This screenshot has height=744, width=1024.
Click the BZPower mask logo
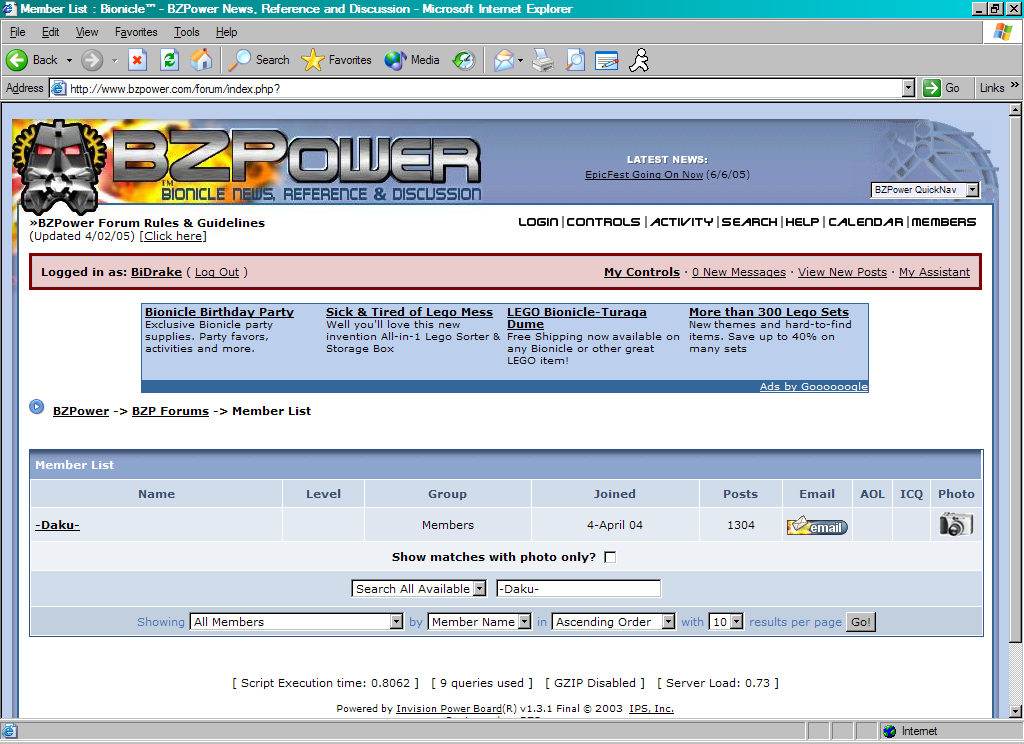point(59,167)
